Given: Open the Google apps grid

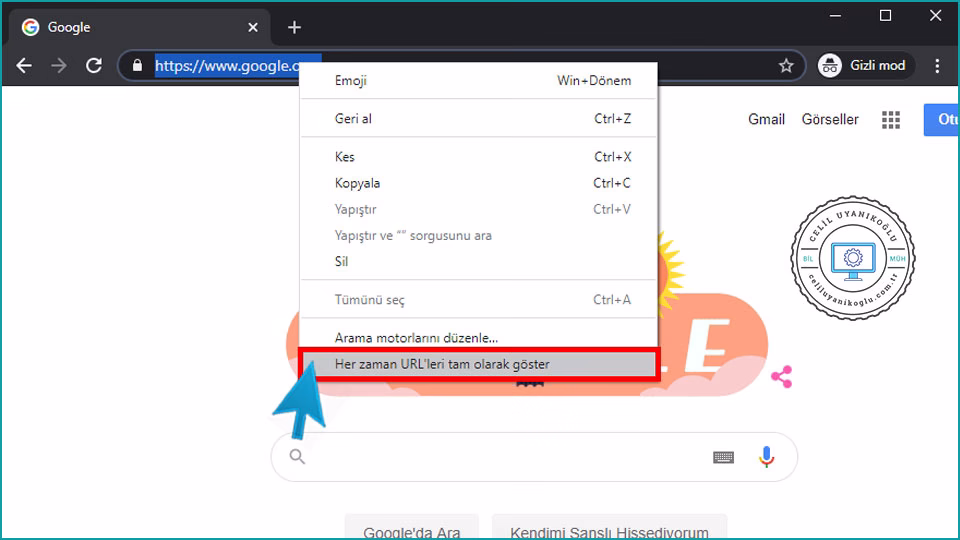Looking at the screenshot, I should point(891,119).
